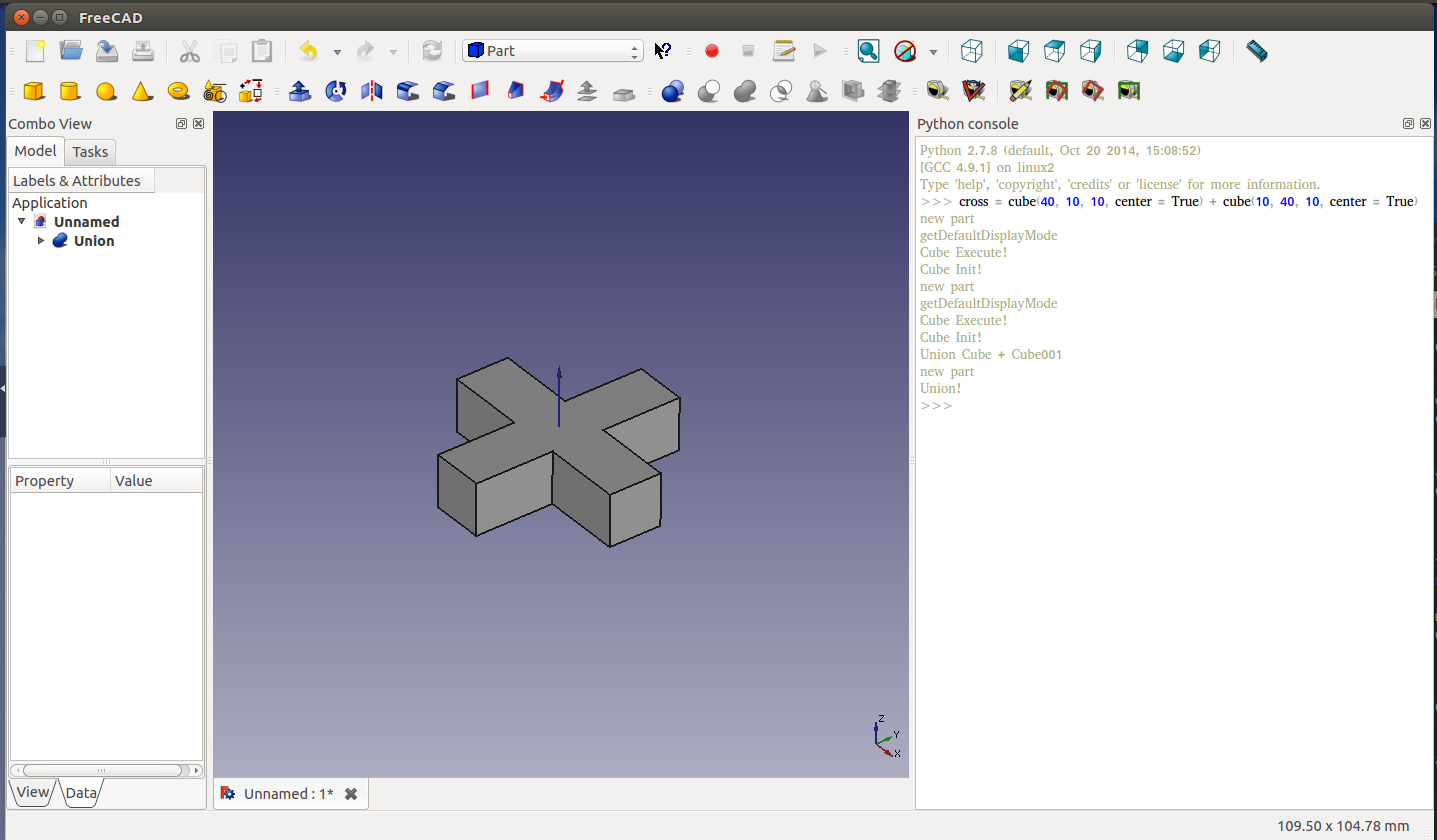
Task: Expand the Union tree item
Action: click(41, 241)
